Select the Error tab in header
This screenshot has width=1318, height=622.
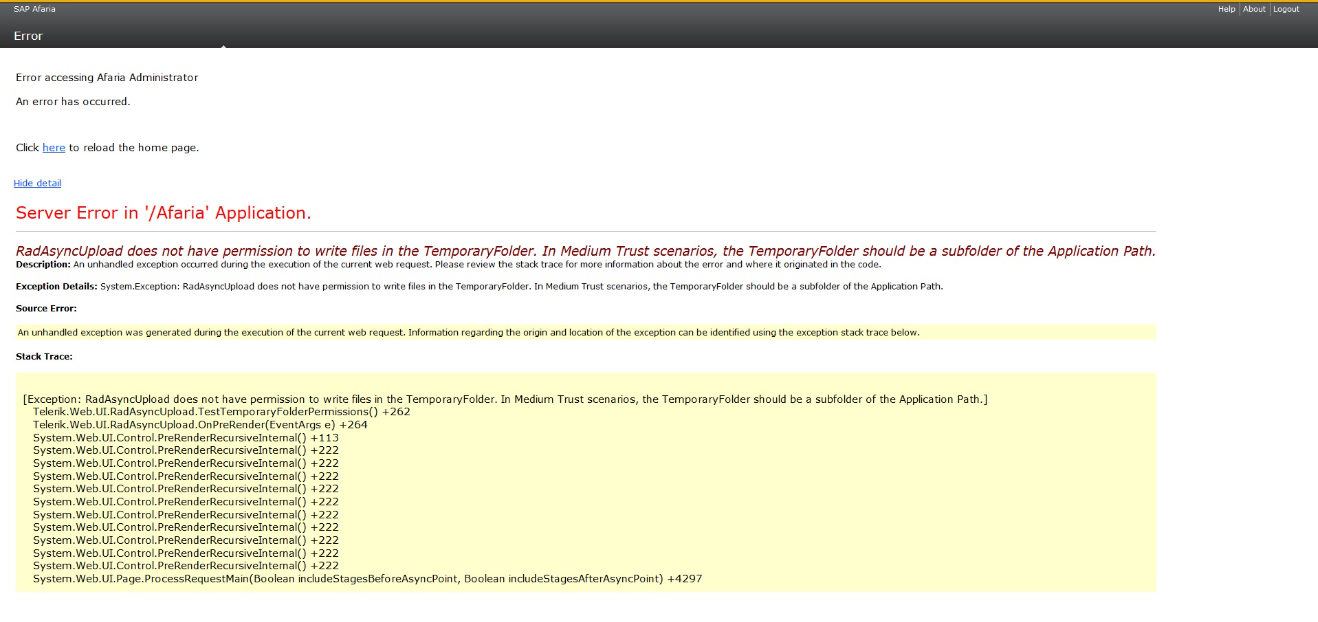(x=28, y=36)
